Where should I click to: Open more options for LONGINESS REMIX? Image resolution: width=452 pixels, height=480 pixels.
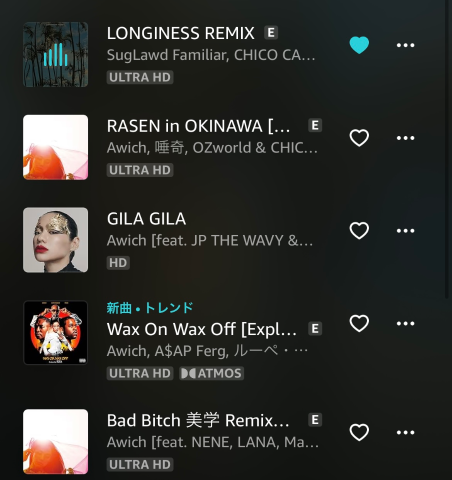(405, 45)
